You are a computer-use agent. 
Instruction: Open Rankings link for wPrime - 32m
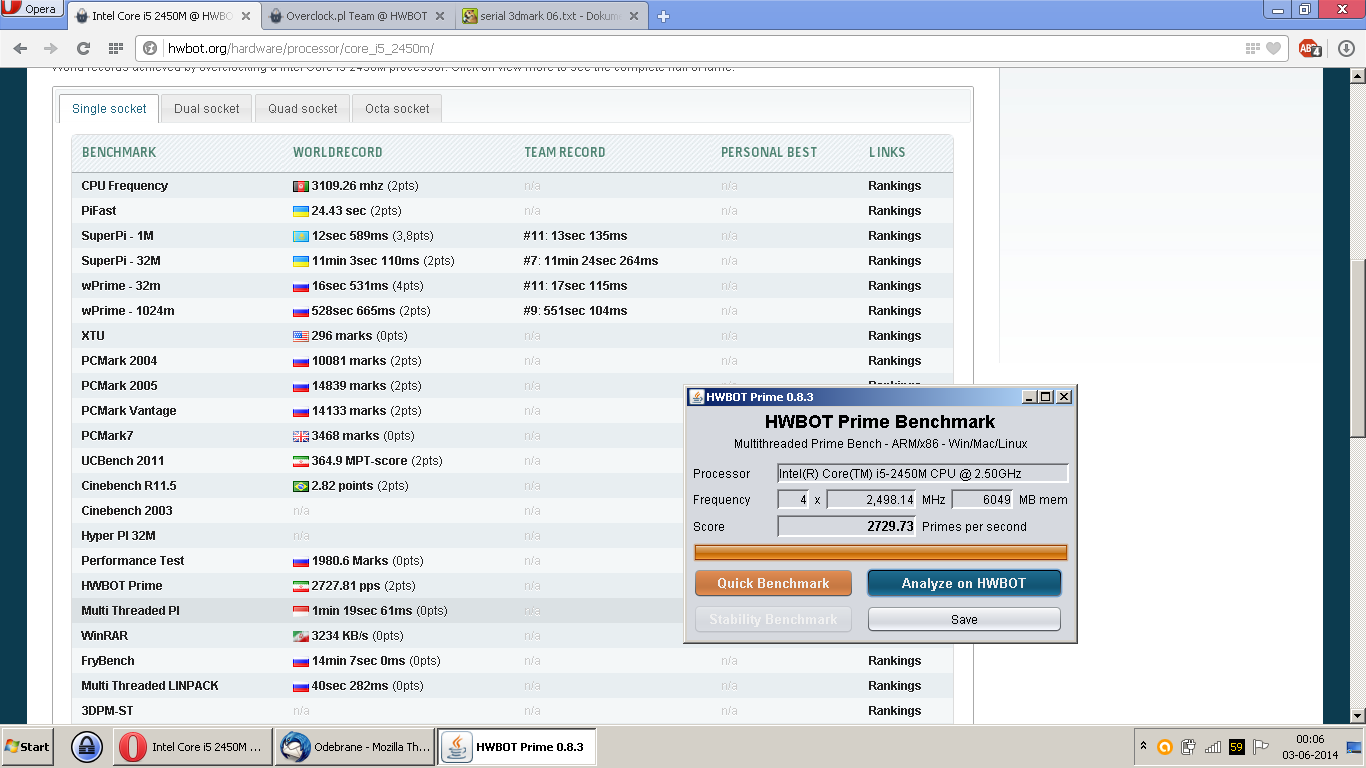[x=894, y=286]
